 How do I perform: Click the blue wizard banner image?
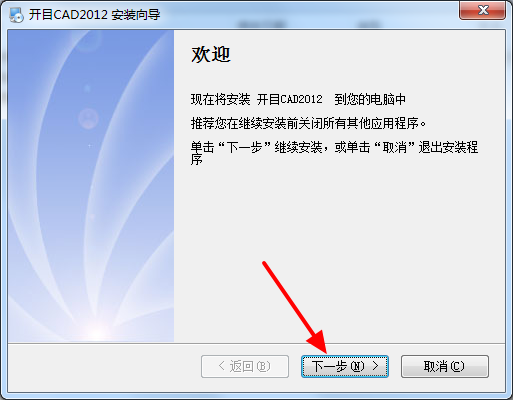click(91, 186)
